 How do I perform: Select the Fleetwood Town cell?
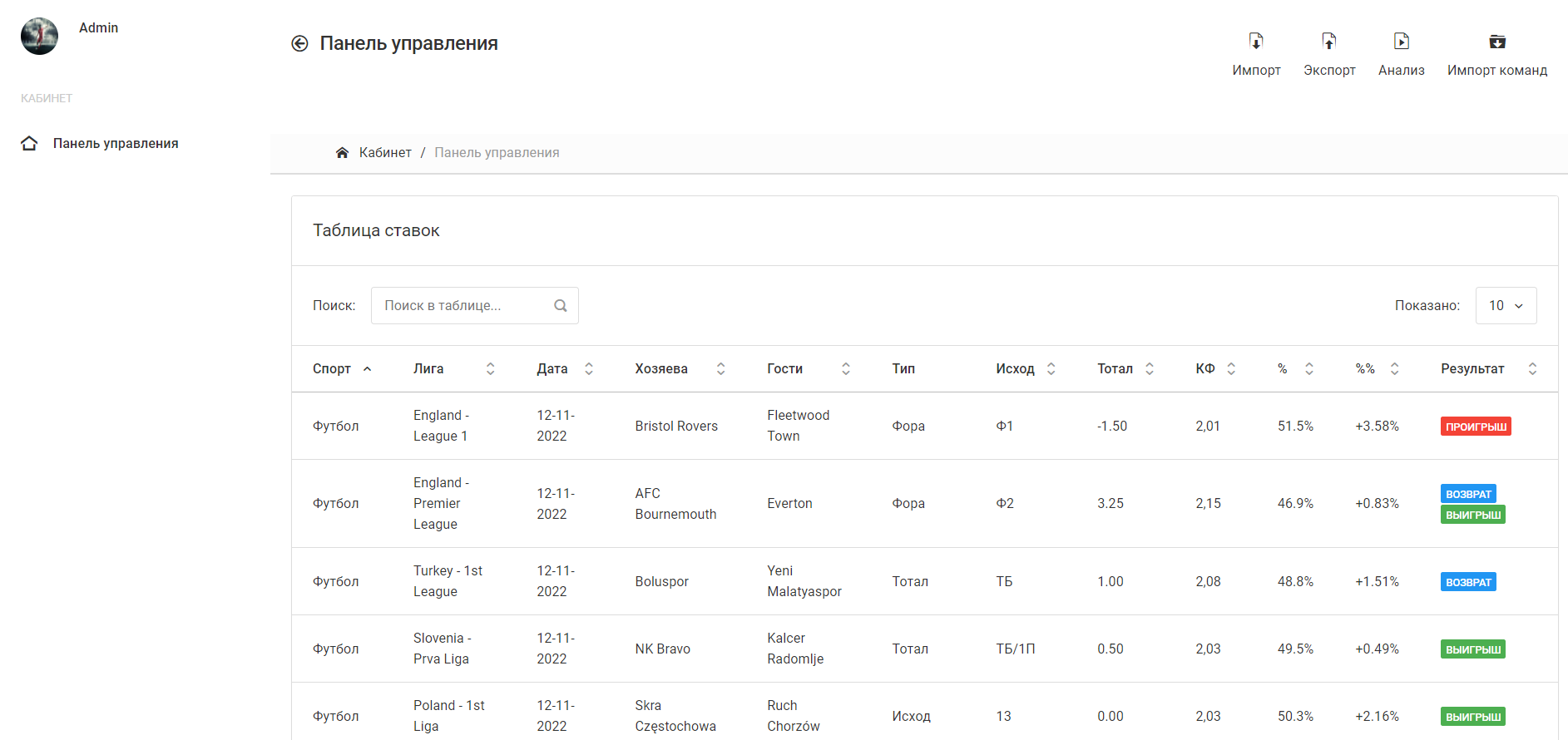pyautogui.click(x=799, y=426)
